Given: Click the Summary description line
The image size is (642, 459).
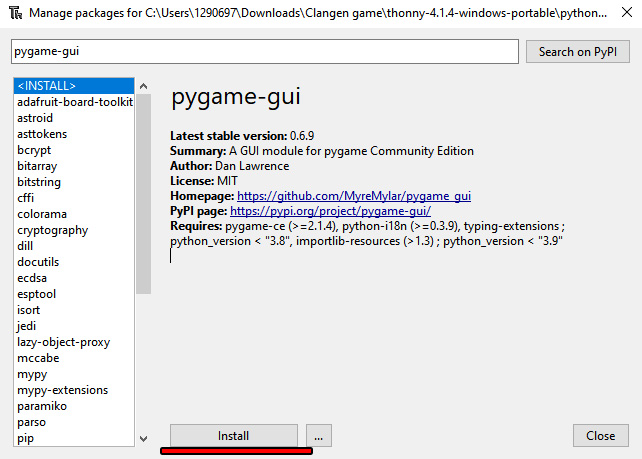Looking at the screenshot, I should (322, 151).
